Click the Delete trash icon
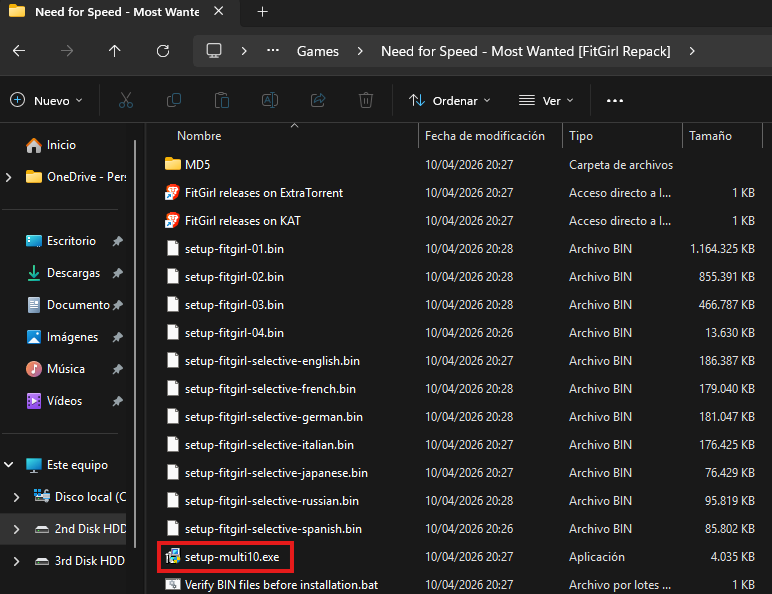 tap(366, 100)
